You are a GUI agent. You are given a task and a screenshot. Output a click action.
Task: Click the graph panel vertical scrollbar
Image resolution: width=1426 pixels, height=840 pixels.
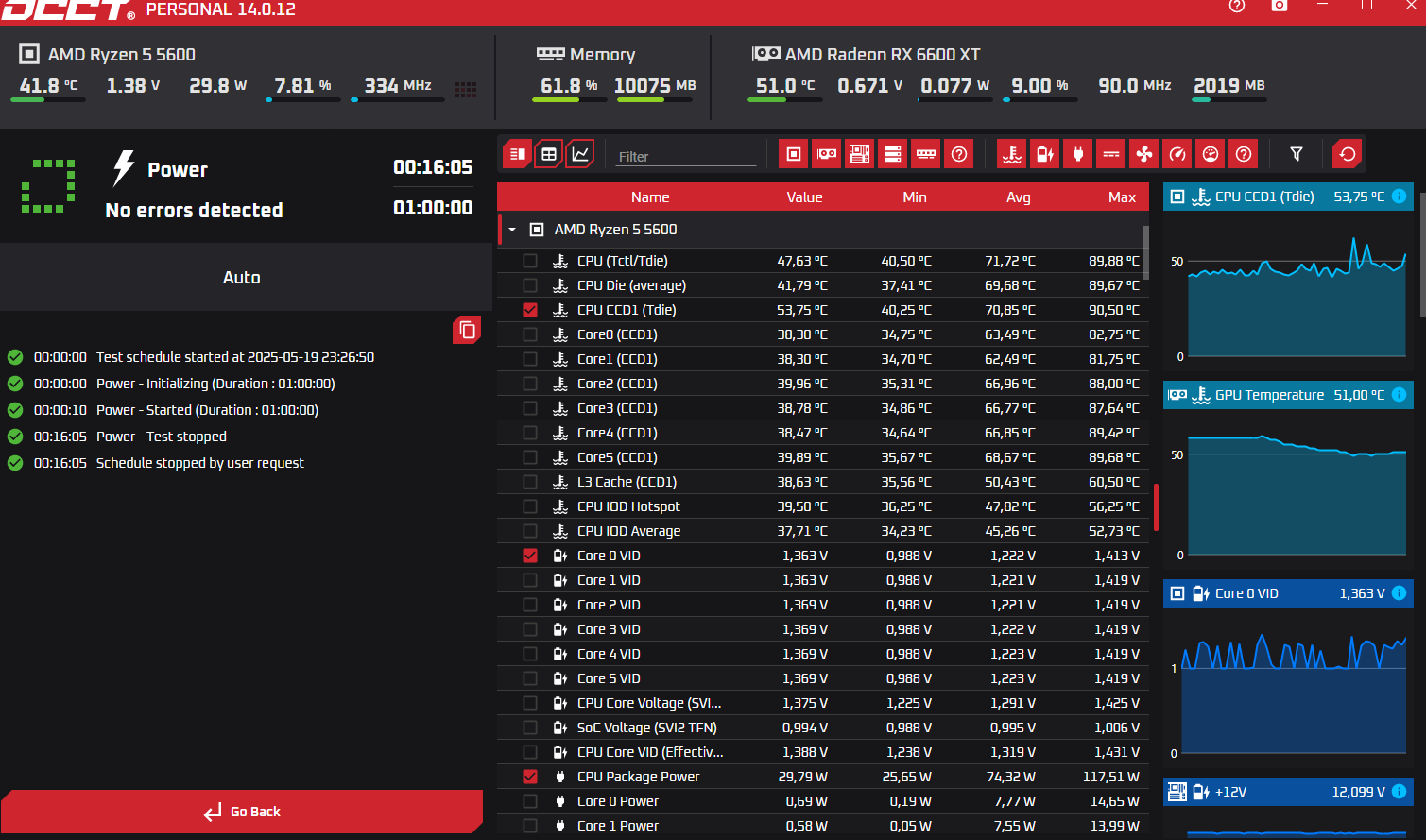pyautogui.click(x=1422, y=252)
